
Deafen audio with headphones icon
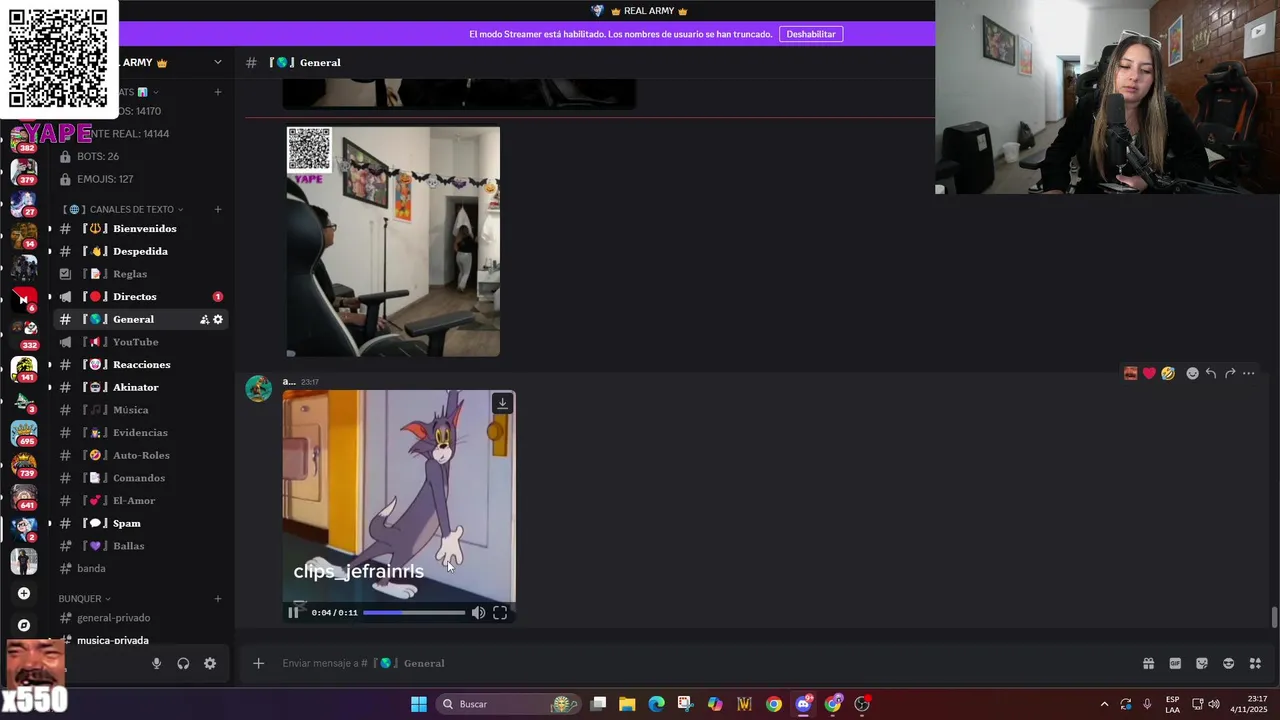pos(183,663)
